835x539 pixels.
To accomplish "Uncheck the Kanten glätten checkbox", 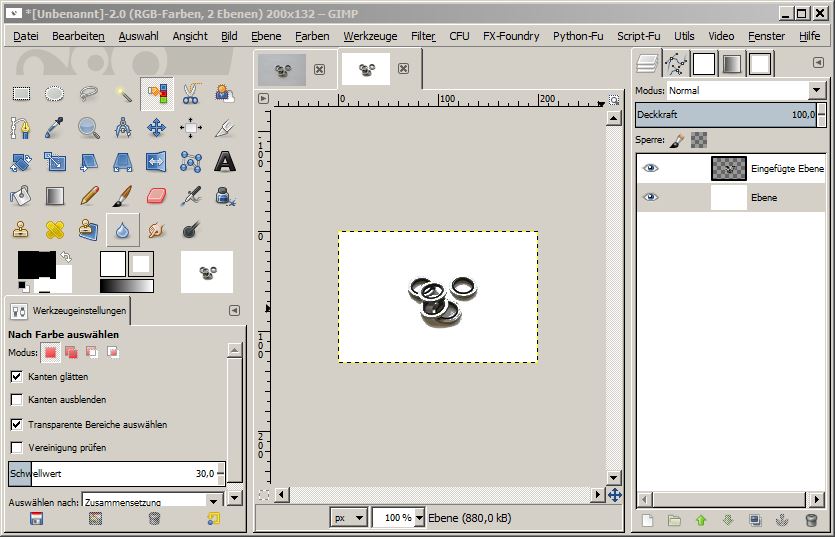I will (17, 376).
